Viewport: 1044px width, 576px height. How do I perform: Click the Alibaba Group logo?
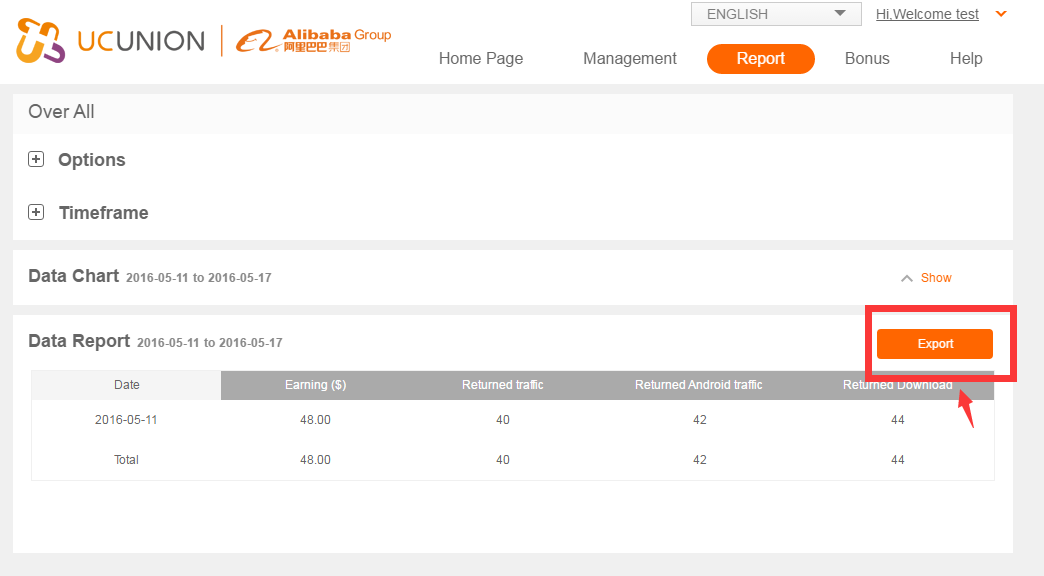coord(313,41)
